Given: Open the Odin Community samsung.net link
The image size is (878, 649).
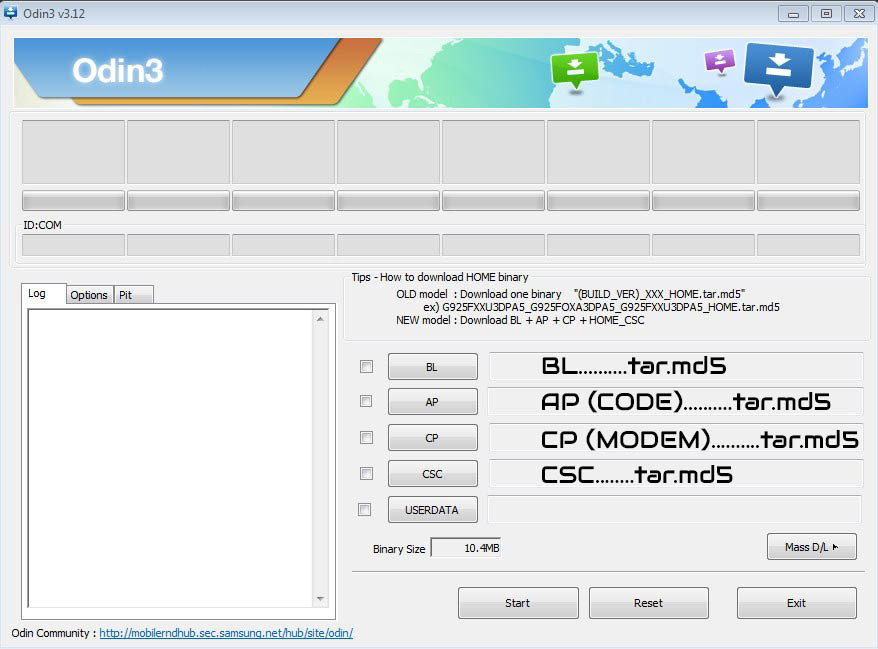Looking at the screenshot, I should point(226,633).
